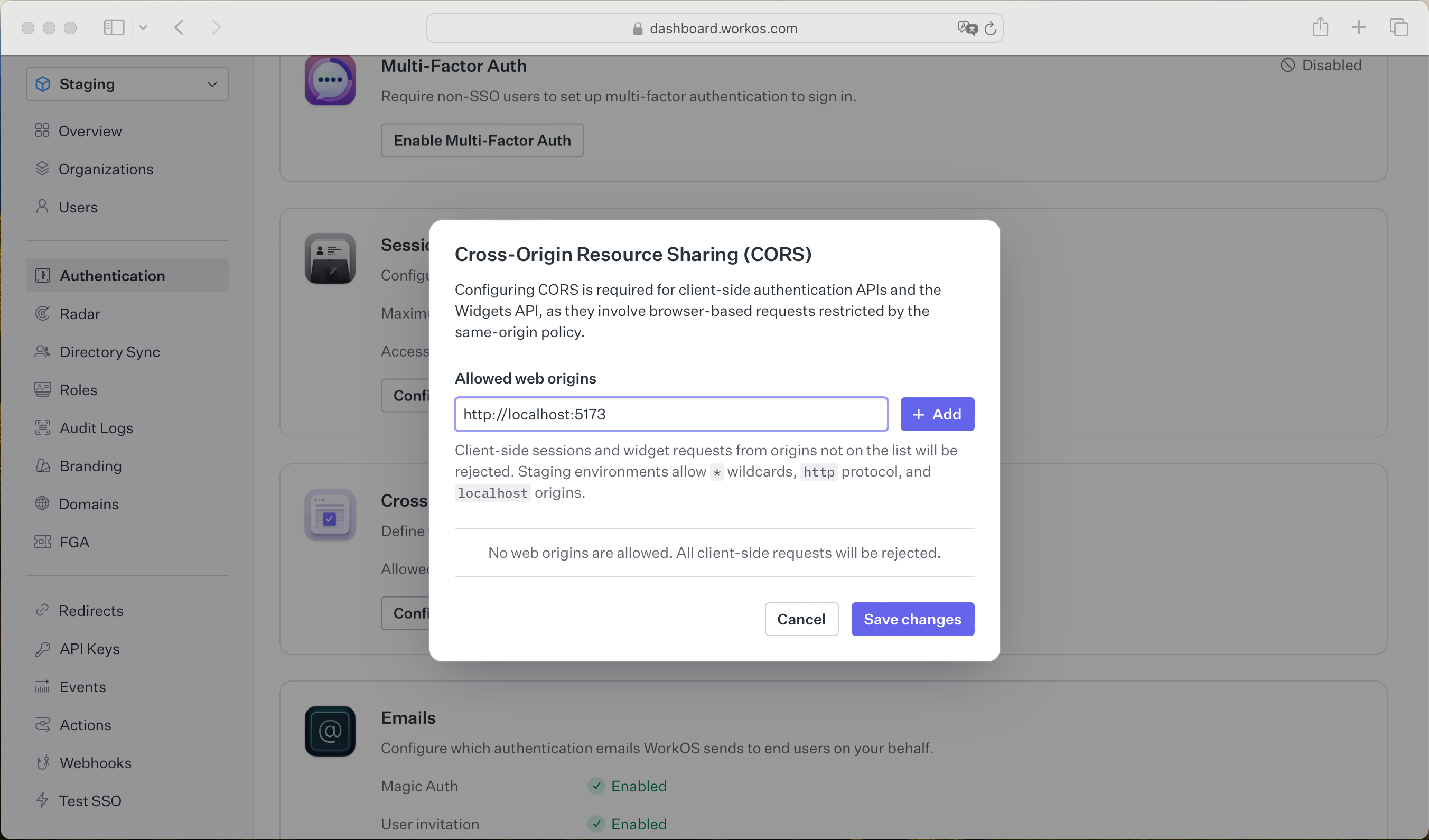The image size is (1429, 840).
Task: Click the Add origin button
Action: [x=937, y=414]
